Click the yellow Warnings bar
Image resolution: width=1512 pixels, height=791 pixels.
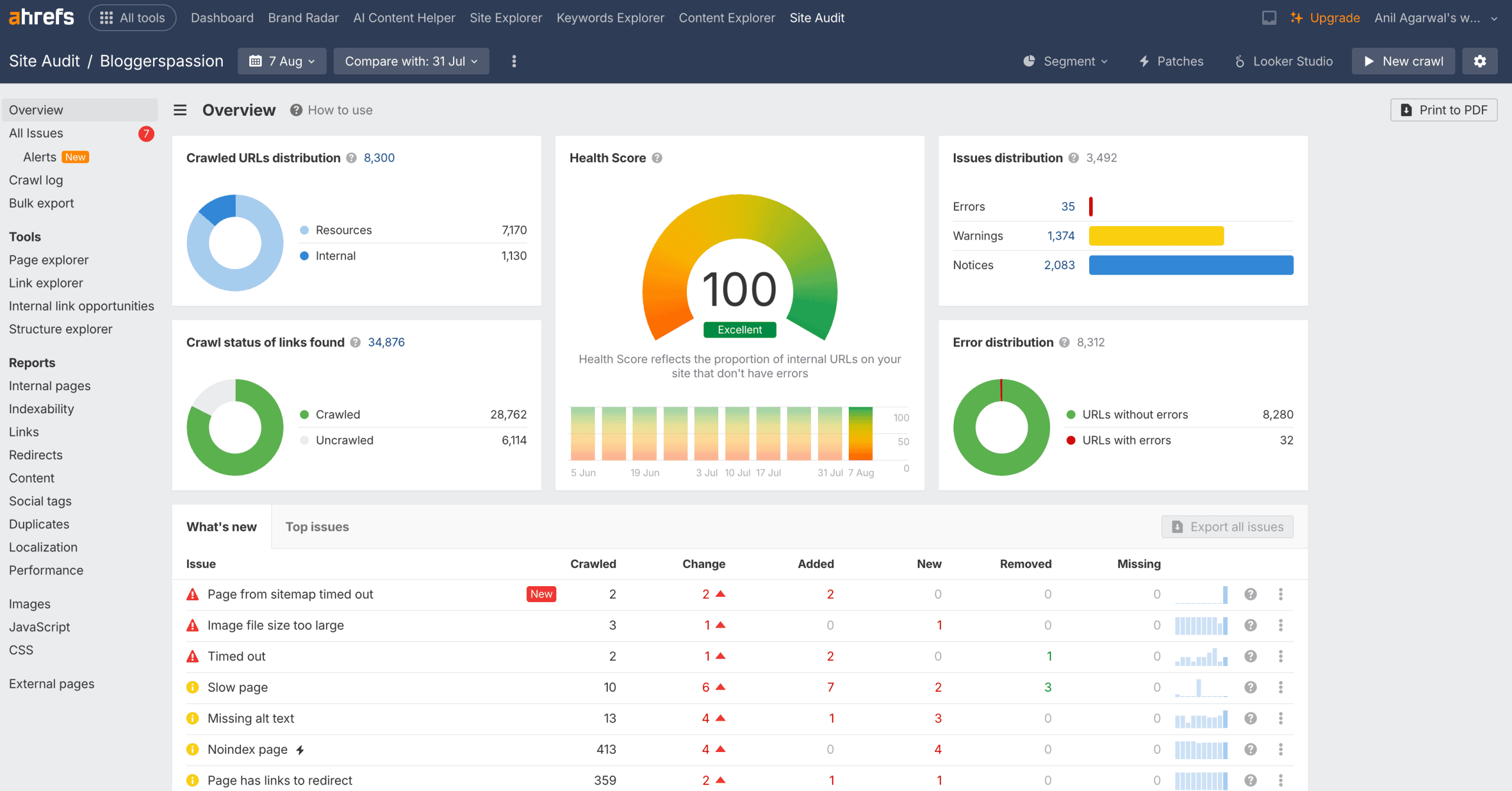coord(1156,236)
